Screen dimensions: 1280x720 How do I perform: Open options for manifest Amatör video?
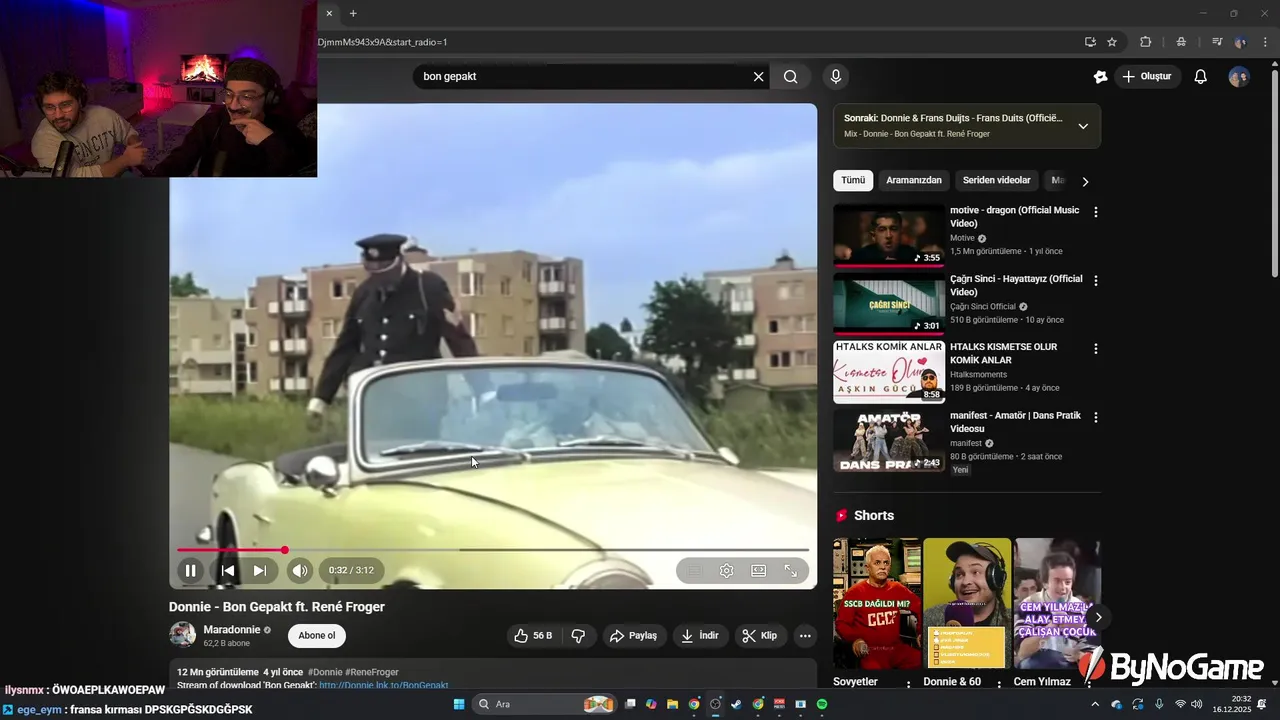pyautogui.click(x=1096, y=417)
